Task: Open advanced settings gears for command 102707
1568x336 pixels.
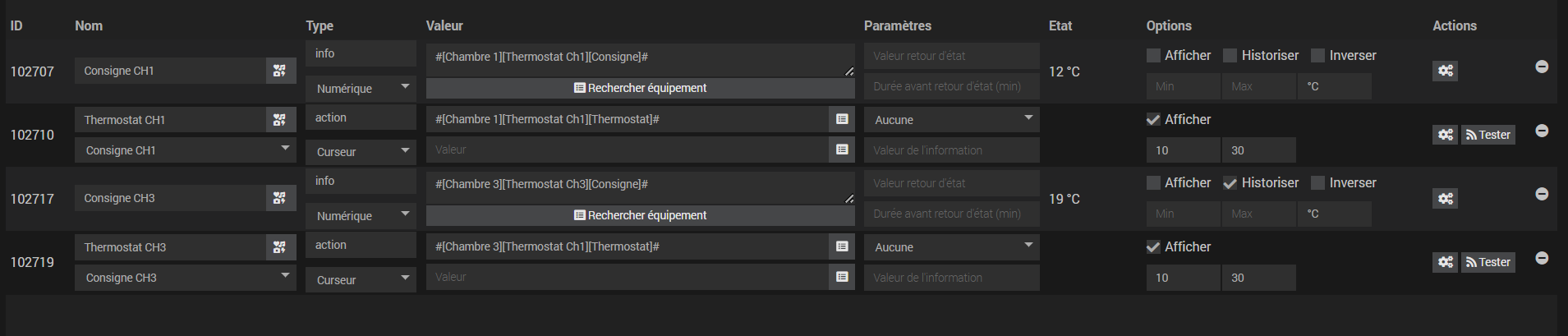Action: (1445, 71)
